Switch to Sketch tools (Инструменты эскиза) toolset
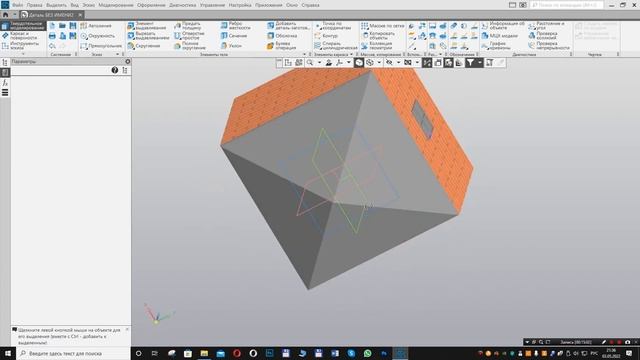The height and width of the screenshot is (360, 640). tap(20, 46)
